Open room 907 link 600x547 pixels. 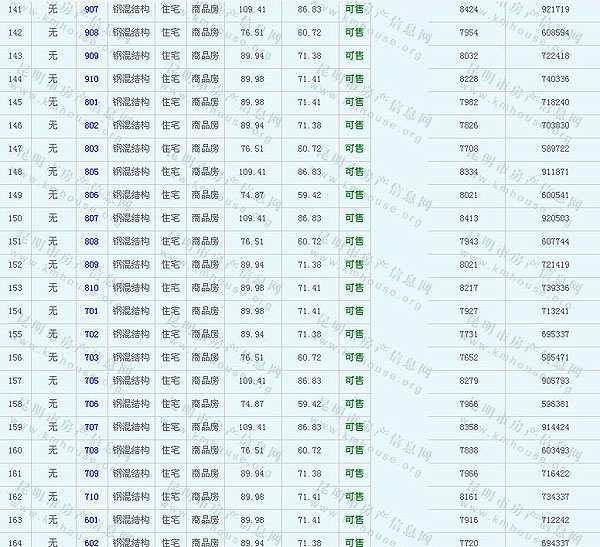click(91, 9)
